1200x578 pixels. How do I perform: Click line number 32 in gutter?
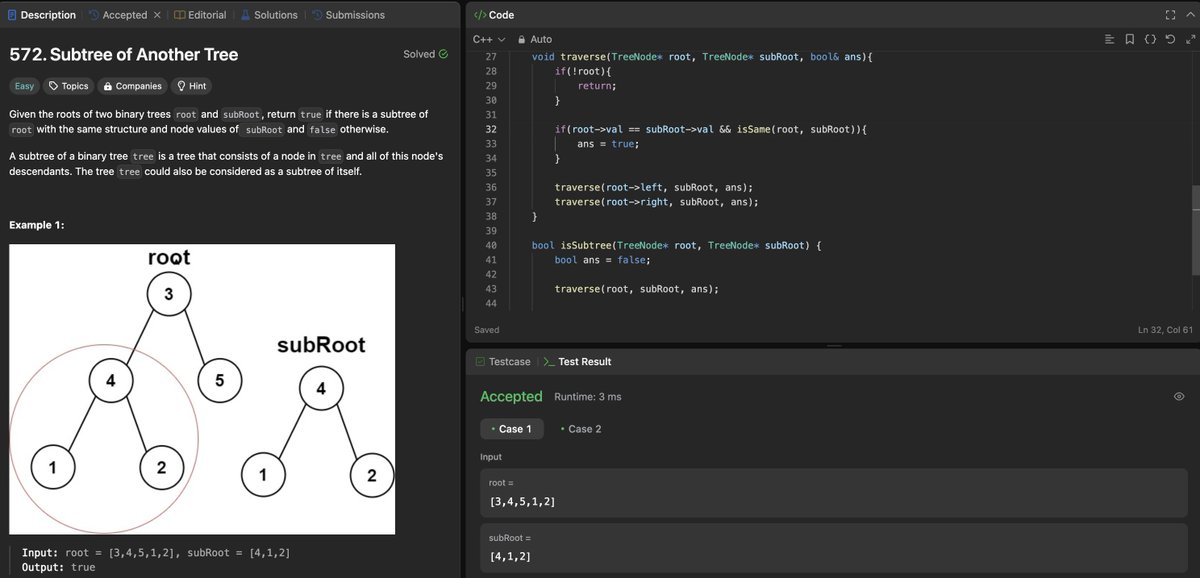(x=490, y=130)
